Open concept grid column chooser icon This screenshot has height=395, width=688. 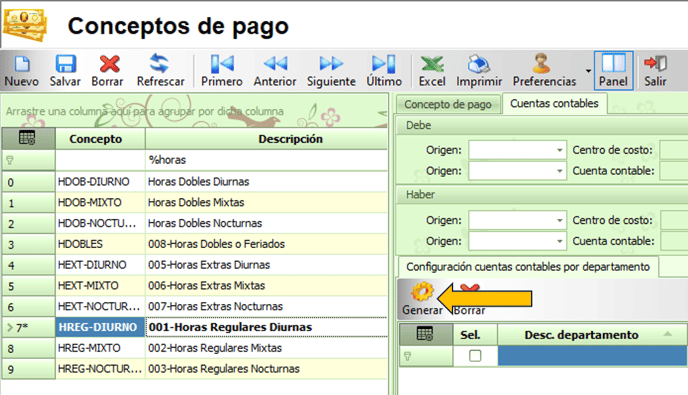pos(27,138)
